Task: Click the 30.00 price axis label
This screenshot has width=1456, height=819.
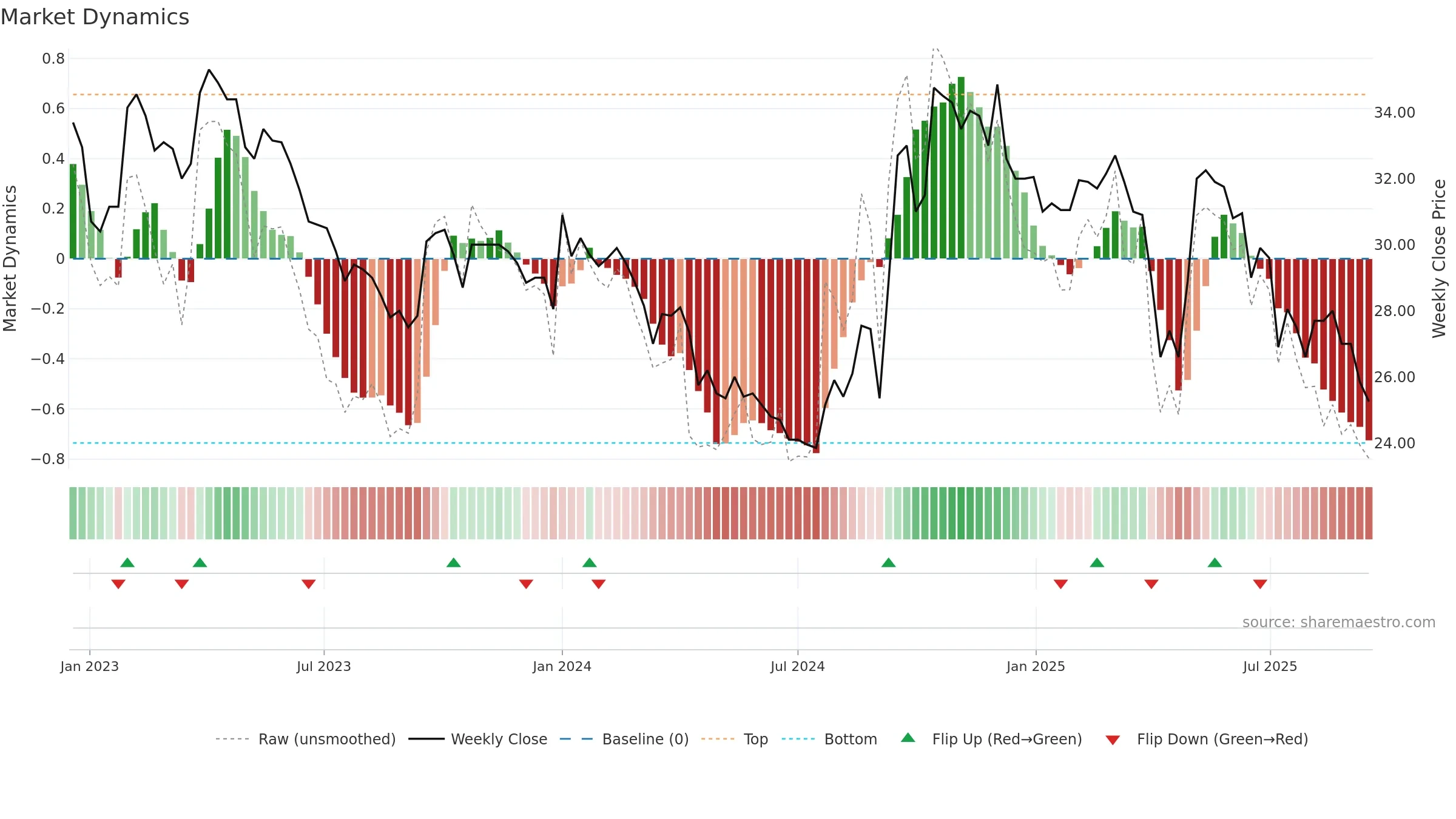Action: click(x=1395, y=244)
